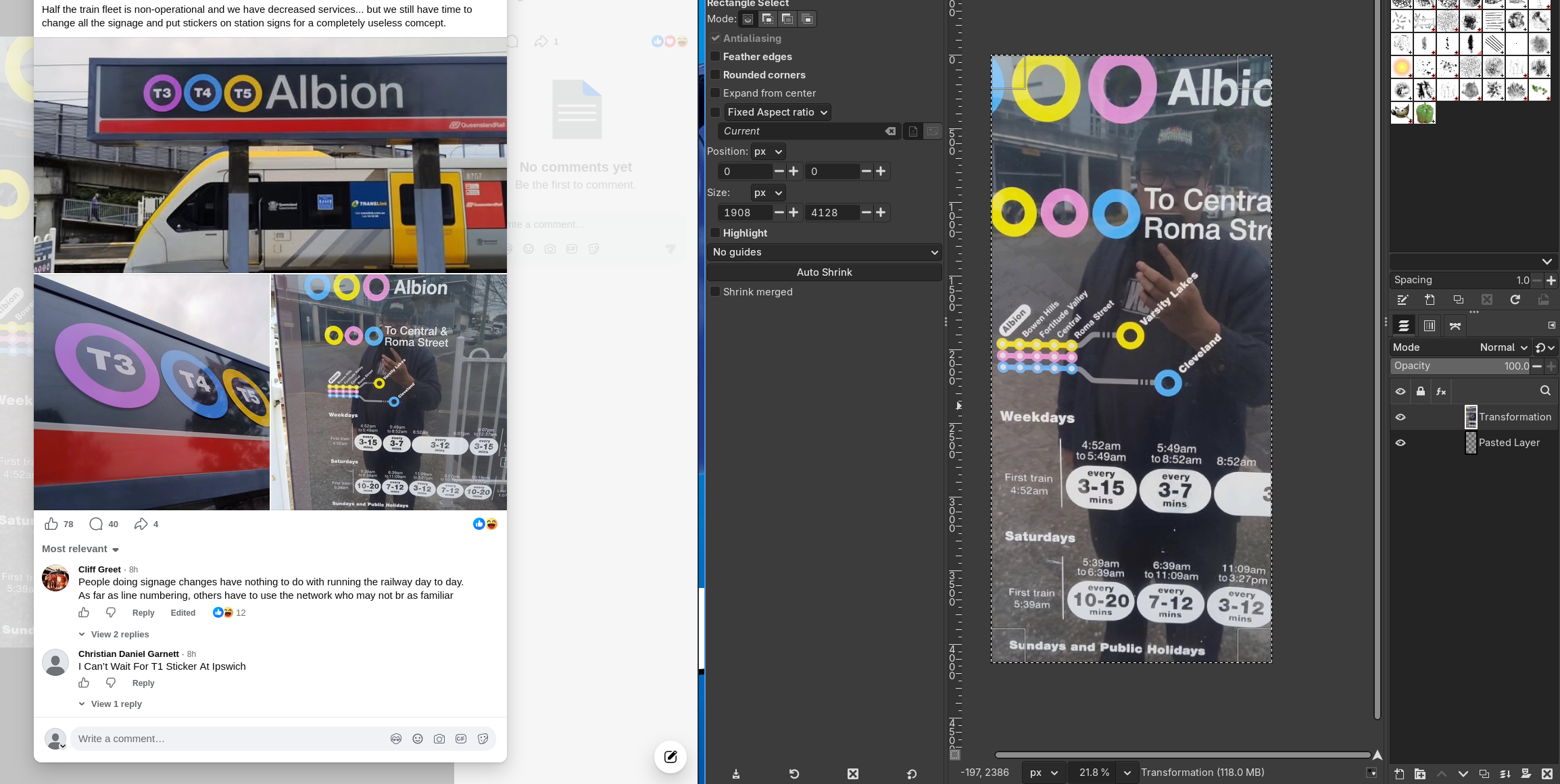
Task: Open the status bar unit dropdown
Action: click(1044, 773)
